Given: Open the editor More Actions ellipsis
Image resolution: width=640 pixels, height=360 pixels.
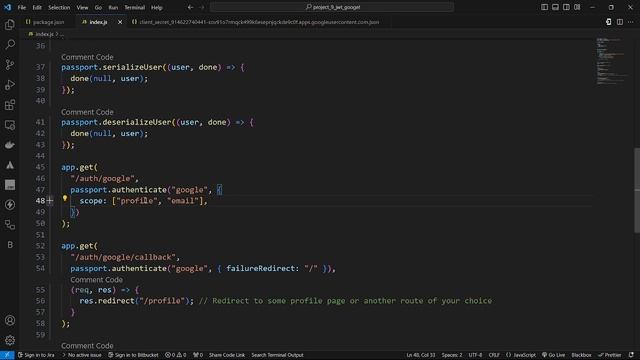Looking at the screenshot, I should [x=631, y=22].
